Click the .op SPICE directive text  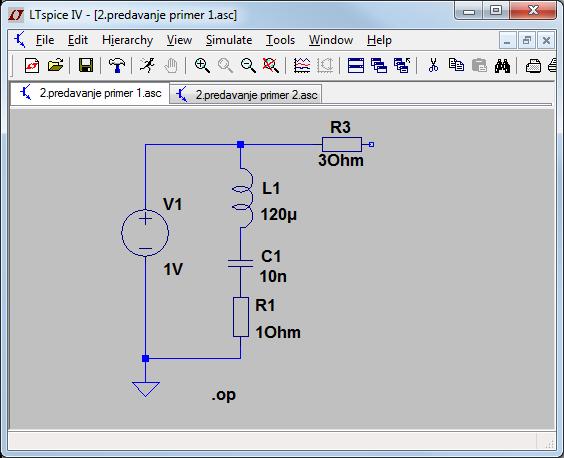pos(223,395)
